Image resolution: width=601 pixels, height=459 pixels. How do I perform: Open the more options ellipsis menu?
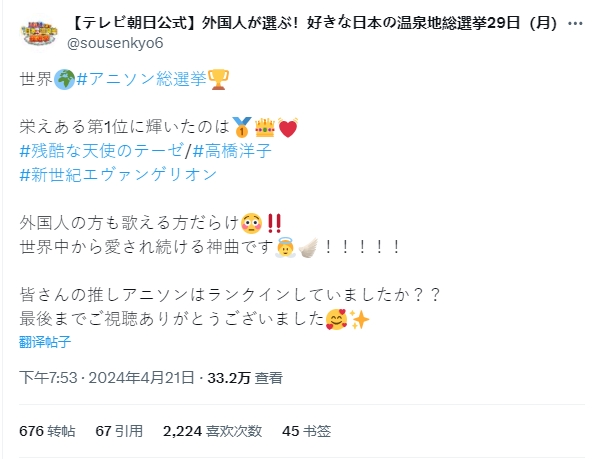pyautogui.click(x=574, y=23)
